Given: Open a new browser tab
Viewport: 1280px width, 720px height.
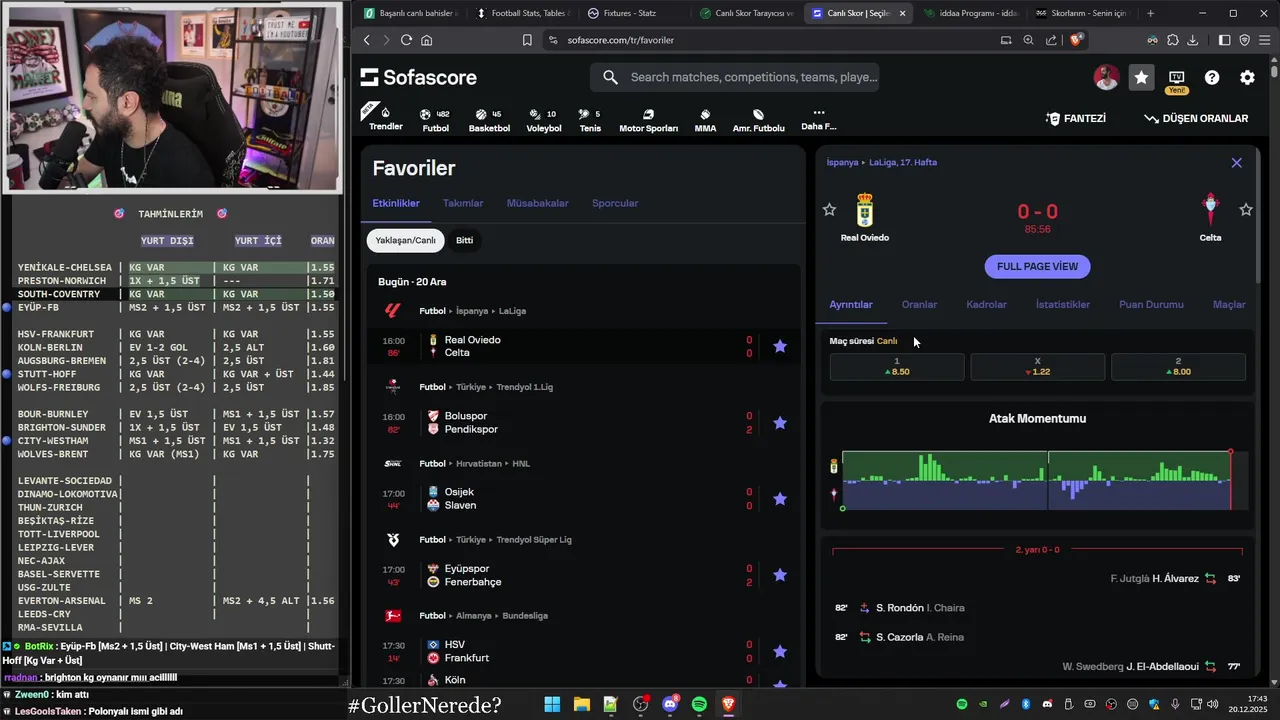Looking at the screenshot, I should 1150,13.
